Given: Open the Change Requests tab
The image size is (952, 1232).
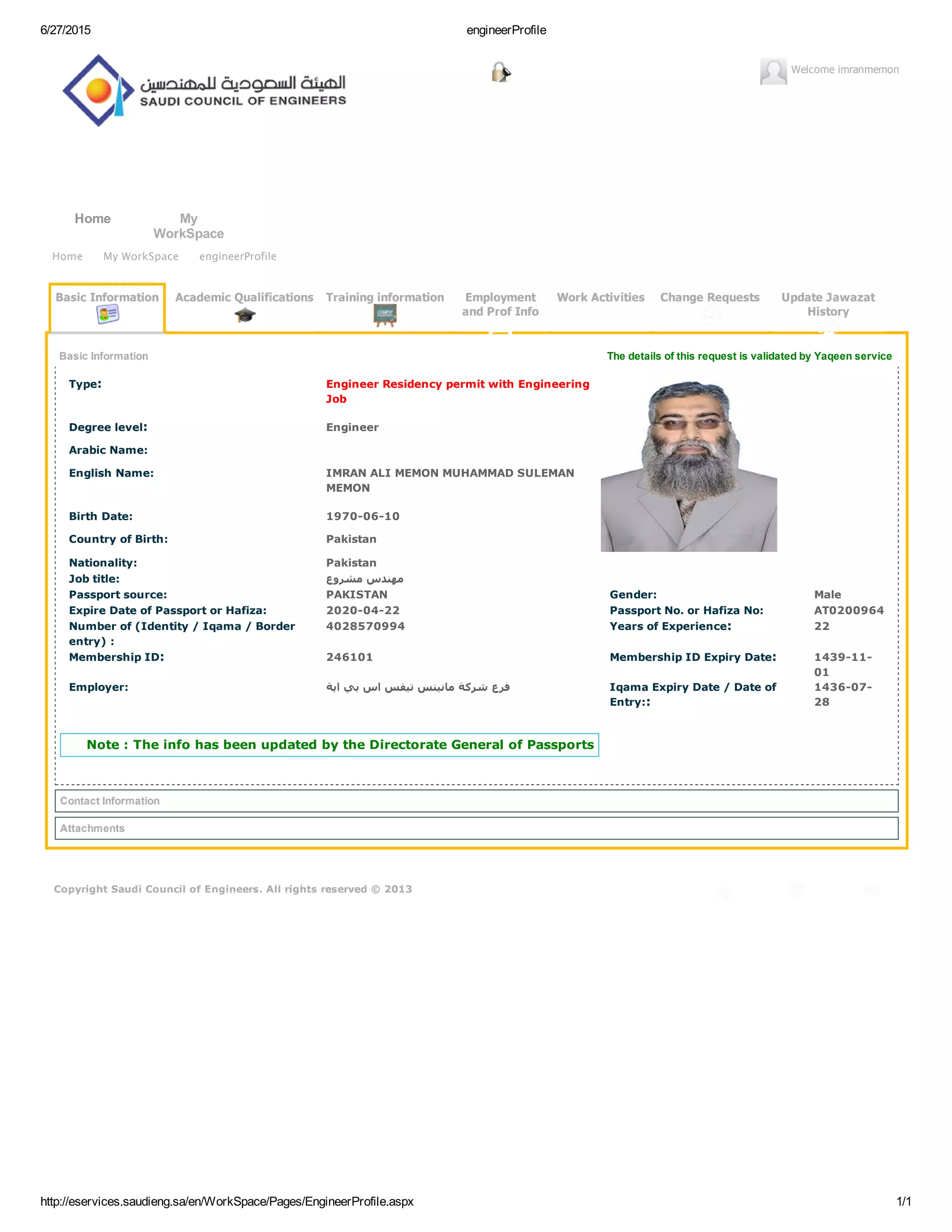Looking at the screenshot, I should (x=709, y=297).
